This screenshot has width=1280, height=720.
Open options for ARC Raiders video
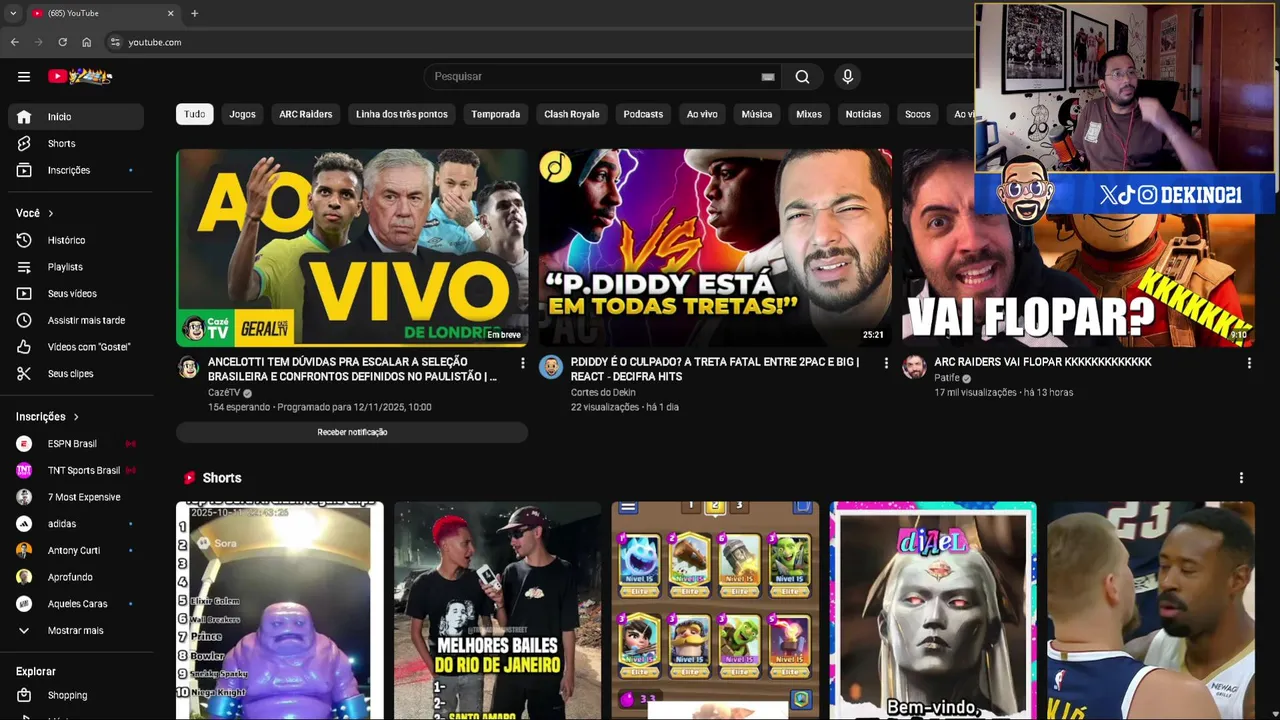tap(1248, 363)
